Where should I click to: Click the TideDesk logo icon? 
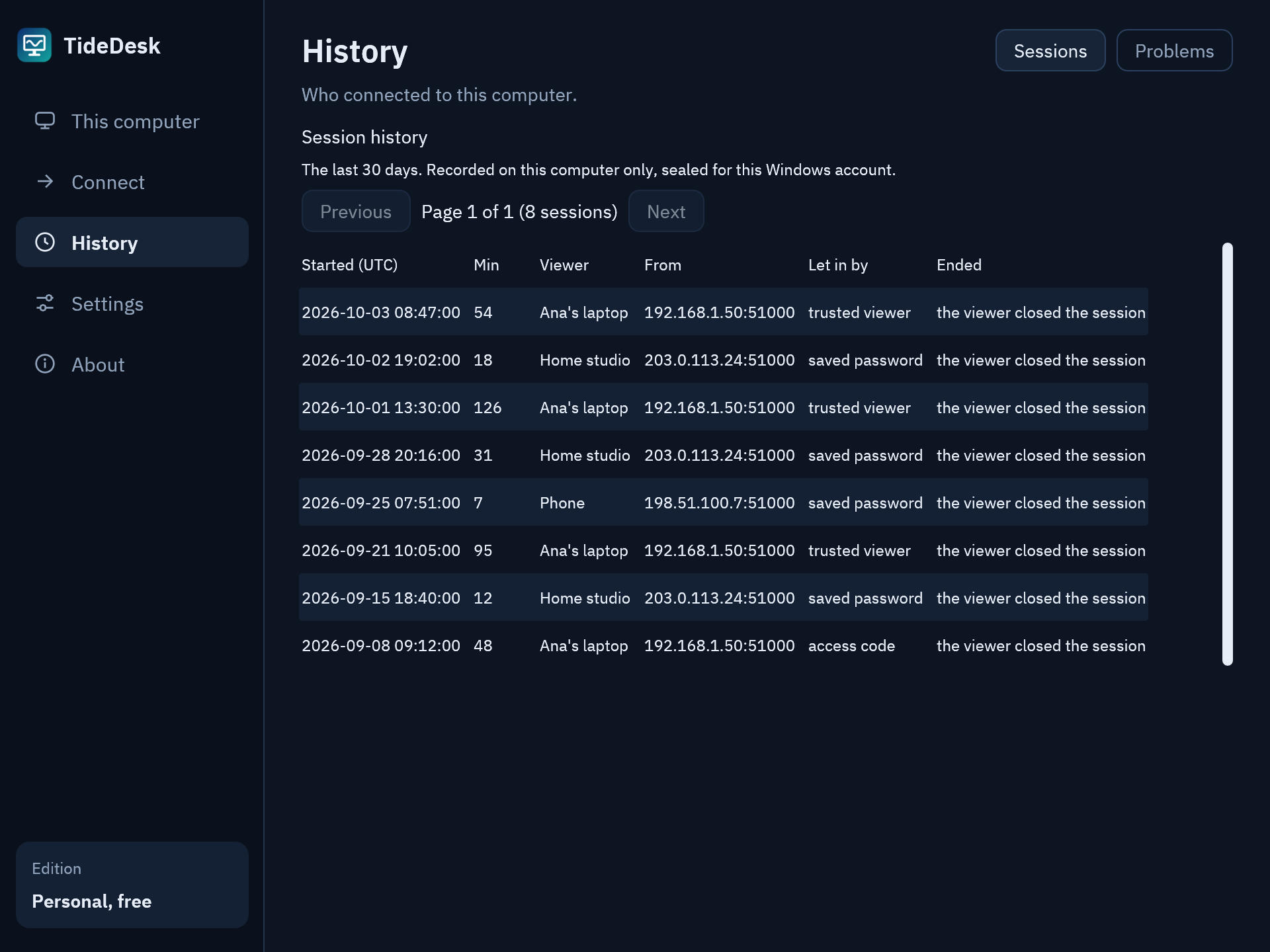point(34,45)
